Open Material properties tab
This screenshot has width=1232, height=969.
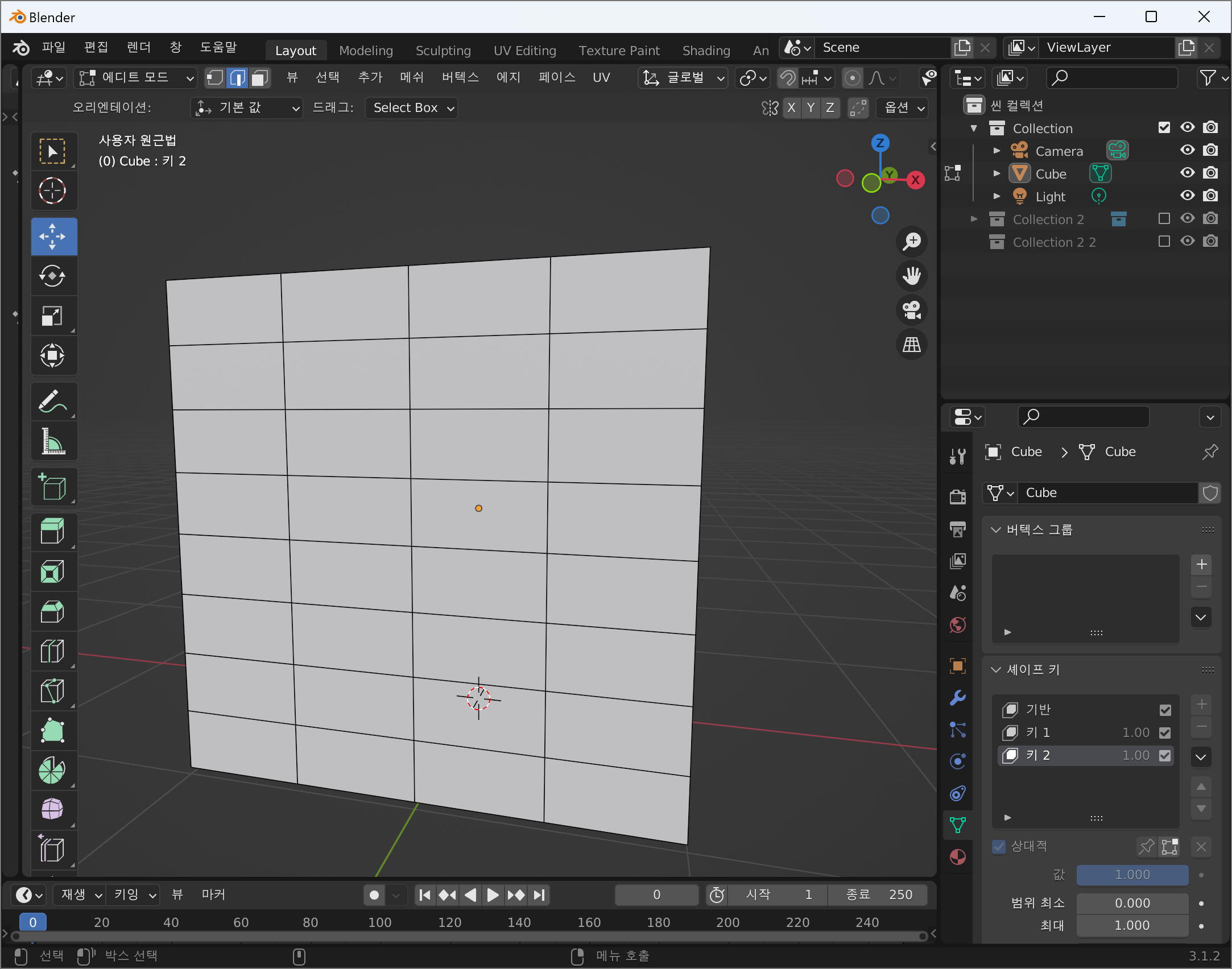[958, 856]
